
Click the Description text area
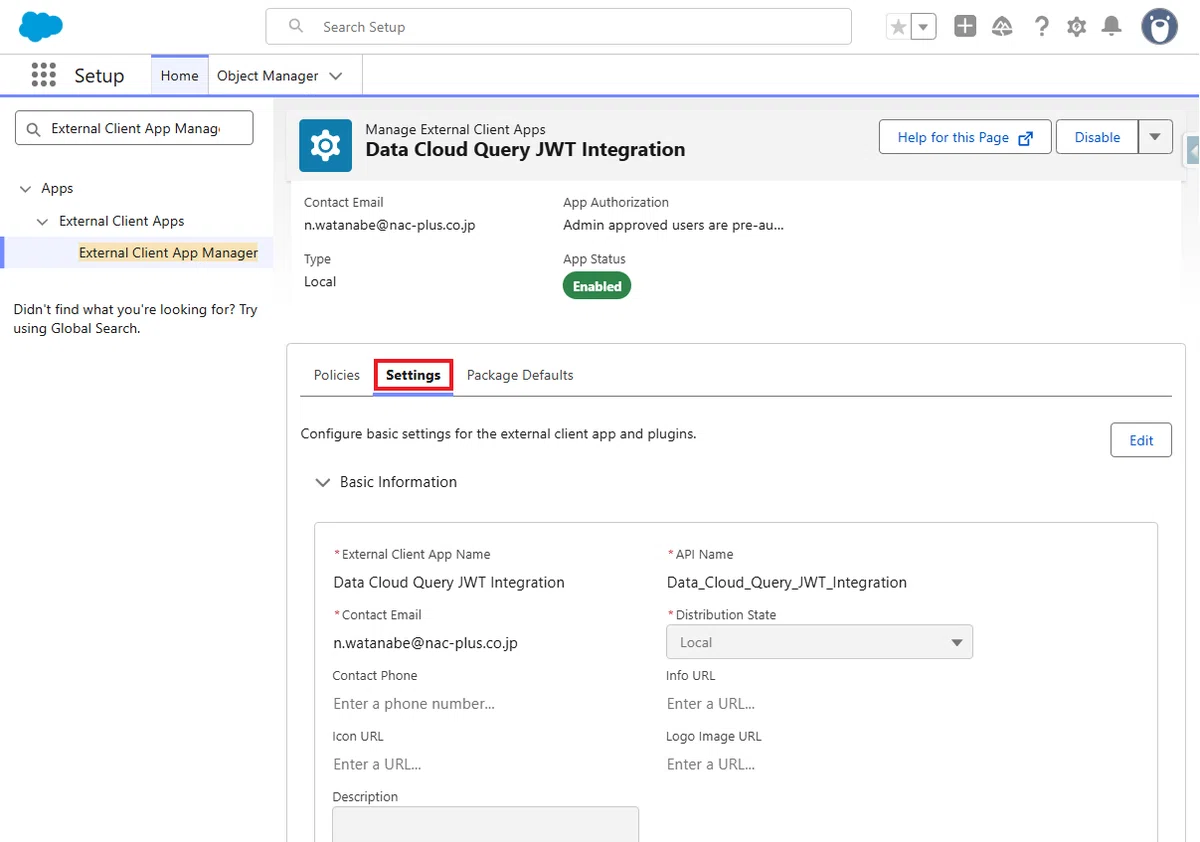(485, 824)
